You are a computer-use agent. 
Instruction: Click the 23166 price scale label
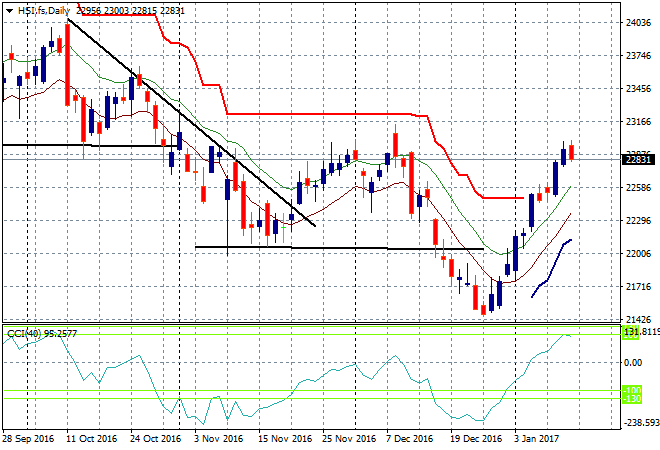coord(639,122)
